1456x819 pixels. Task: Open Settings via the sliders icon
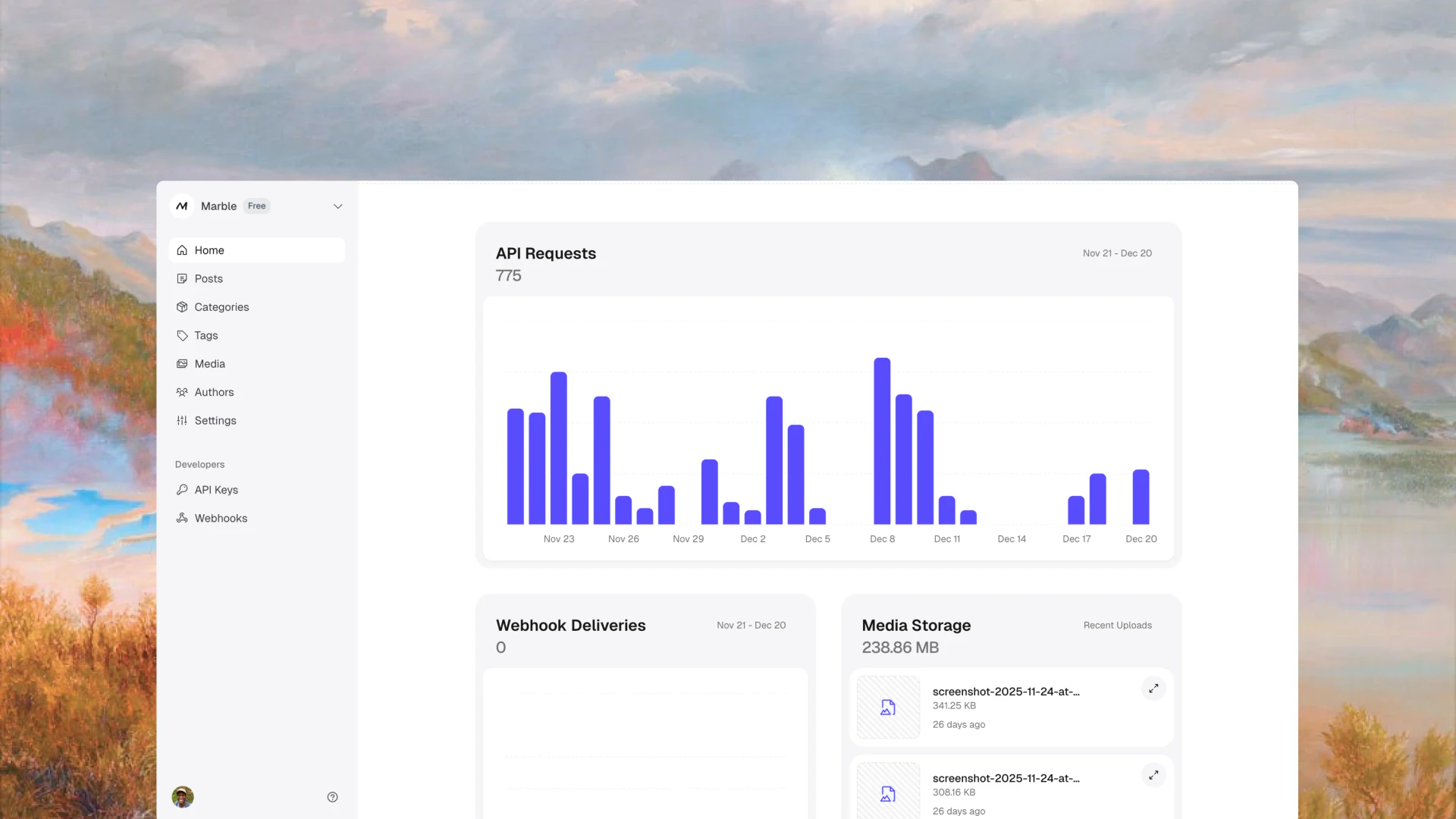tap(182, 420)
